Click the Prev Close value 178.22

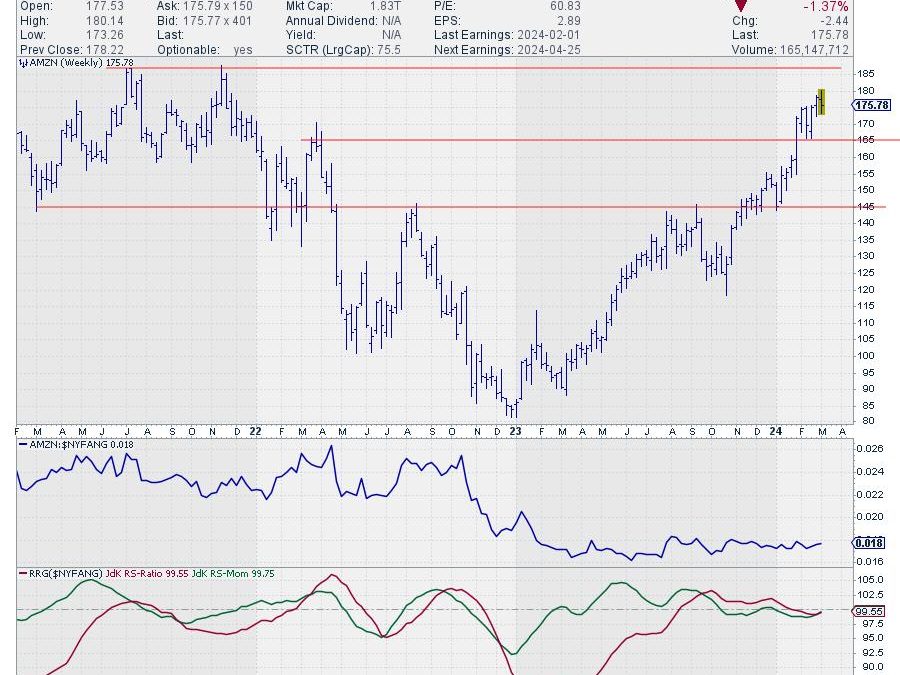(x=104, y=50)
